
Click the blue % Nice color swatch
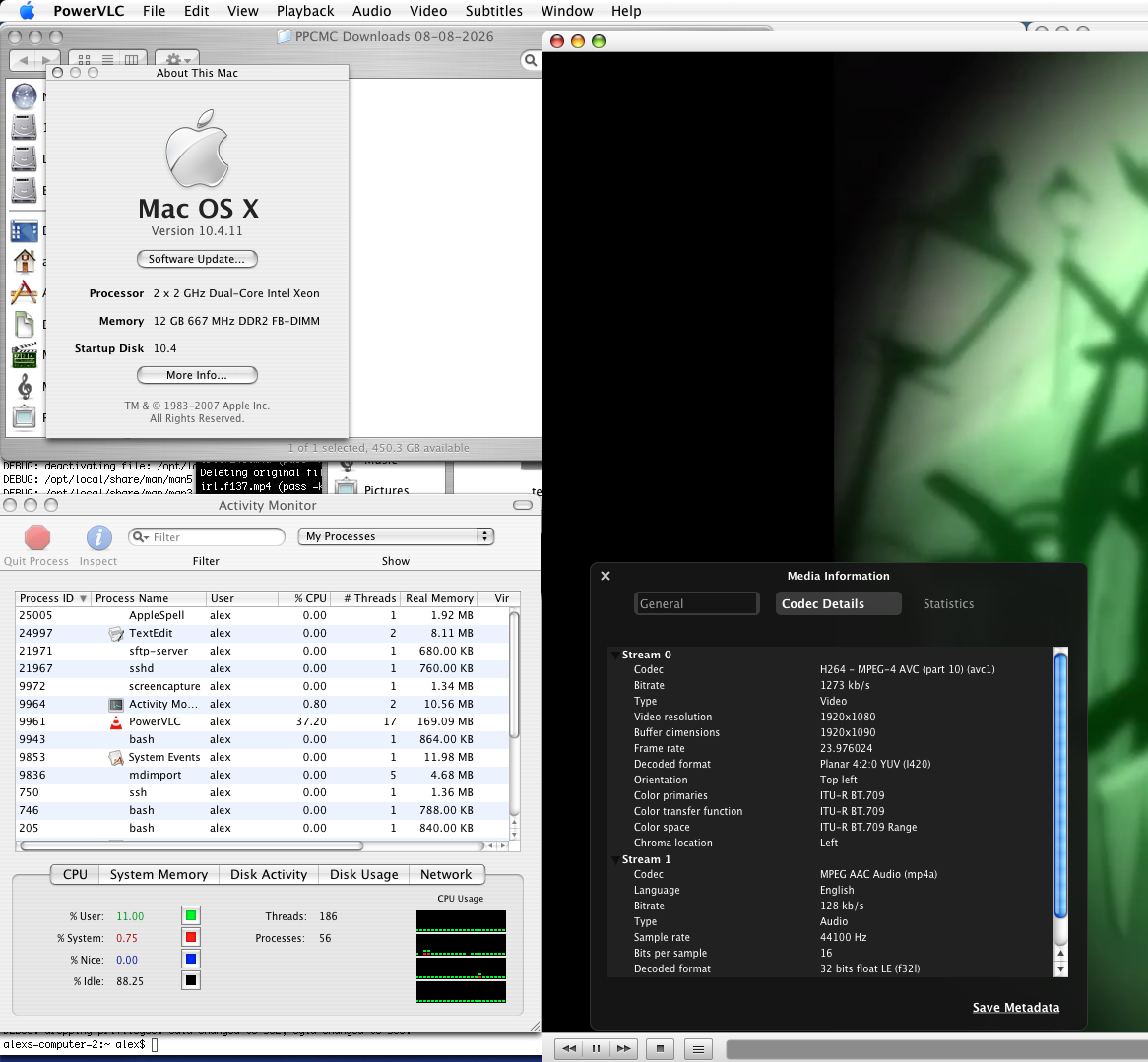[191, 959]
